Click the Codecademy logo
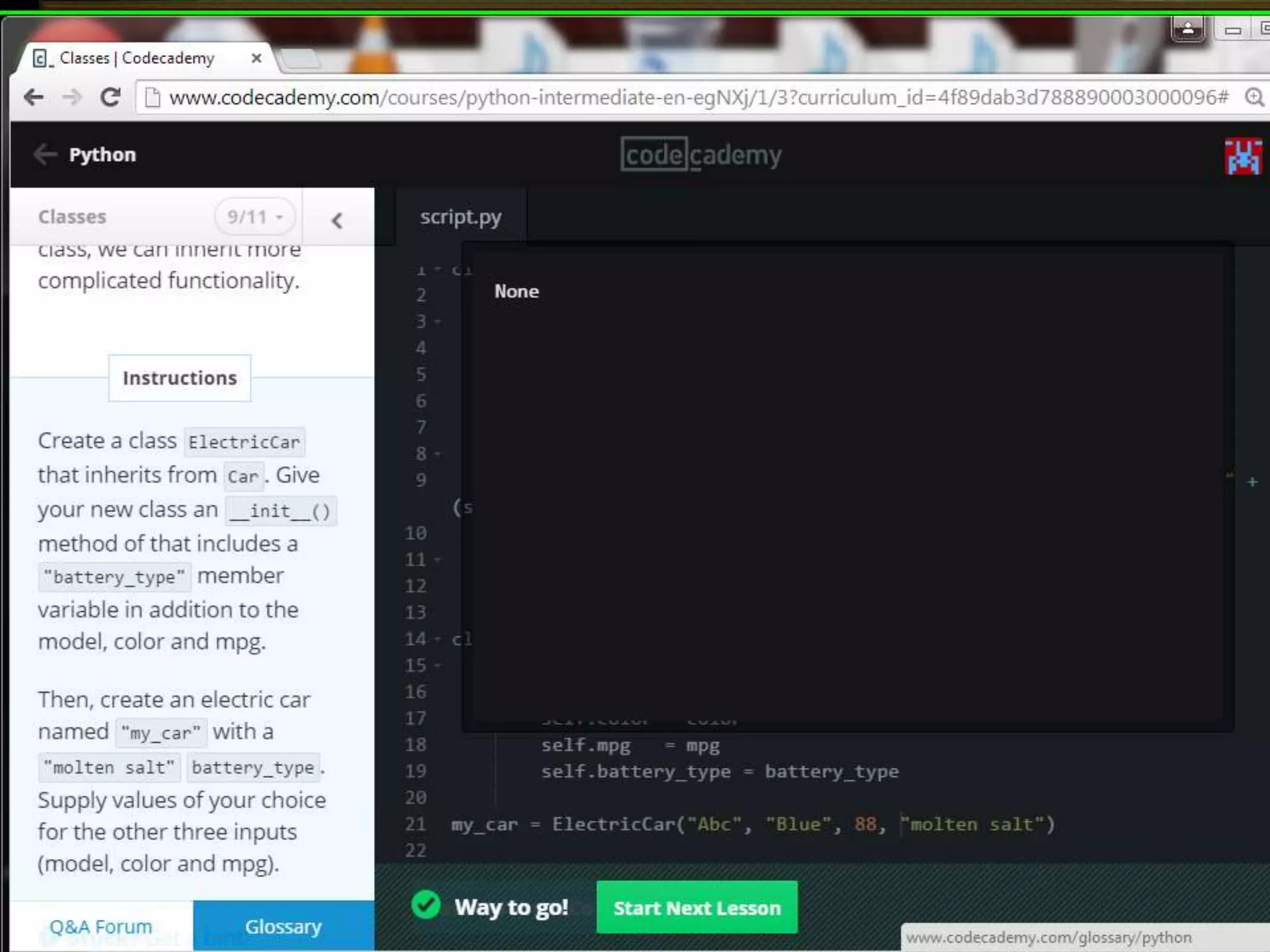 (701, 154)
